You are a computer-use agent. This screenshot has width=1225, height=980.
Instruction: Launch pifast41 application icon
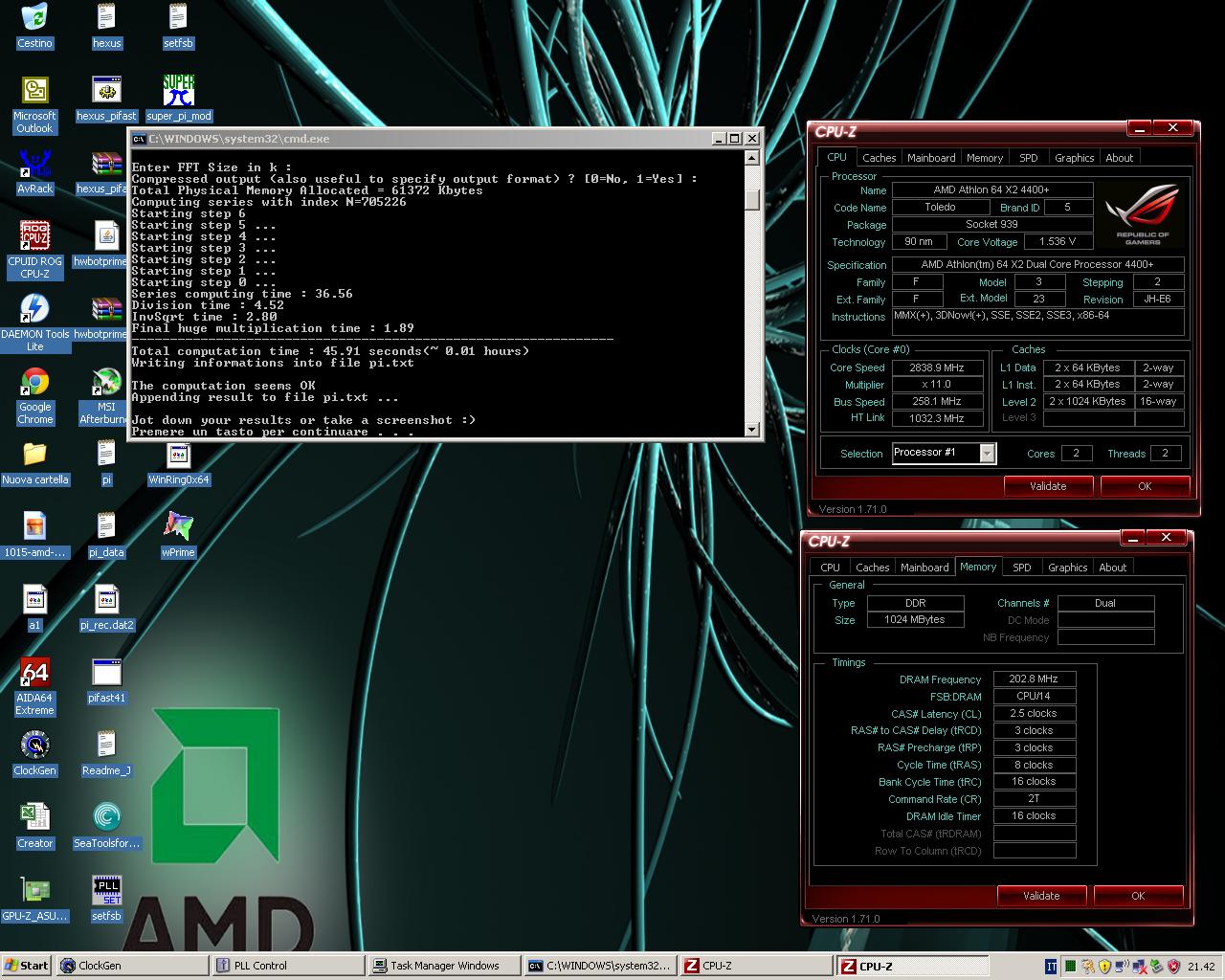pyautogui.click(x=106, y=680)
